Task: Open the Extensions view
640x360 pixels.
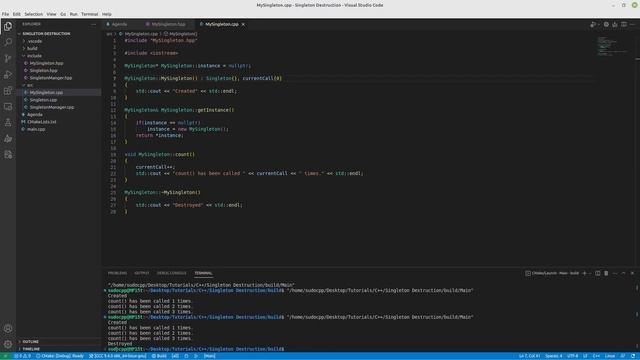Action: (x=8, y=91)
